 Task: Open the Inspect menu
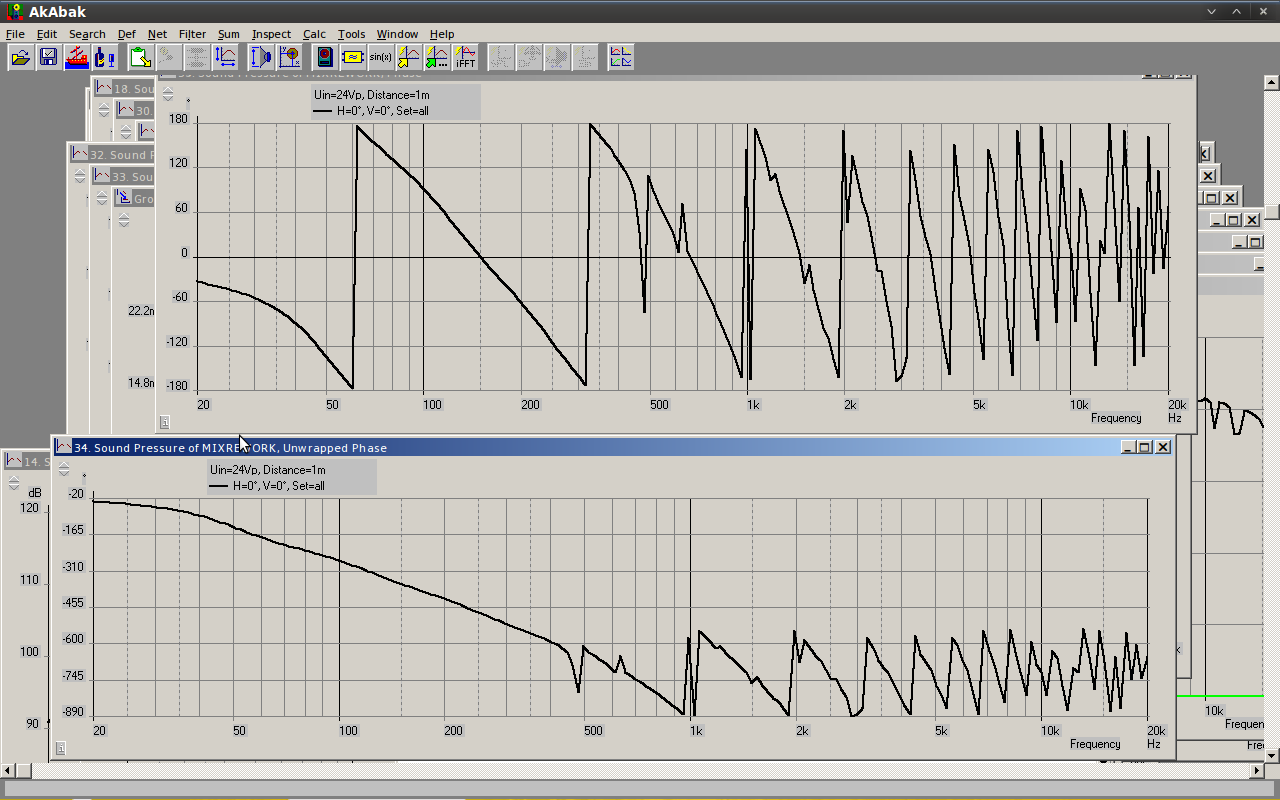[271, 34]
